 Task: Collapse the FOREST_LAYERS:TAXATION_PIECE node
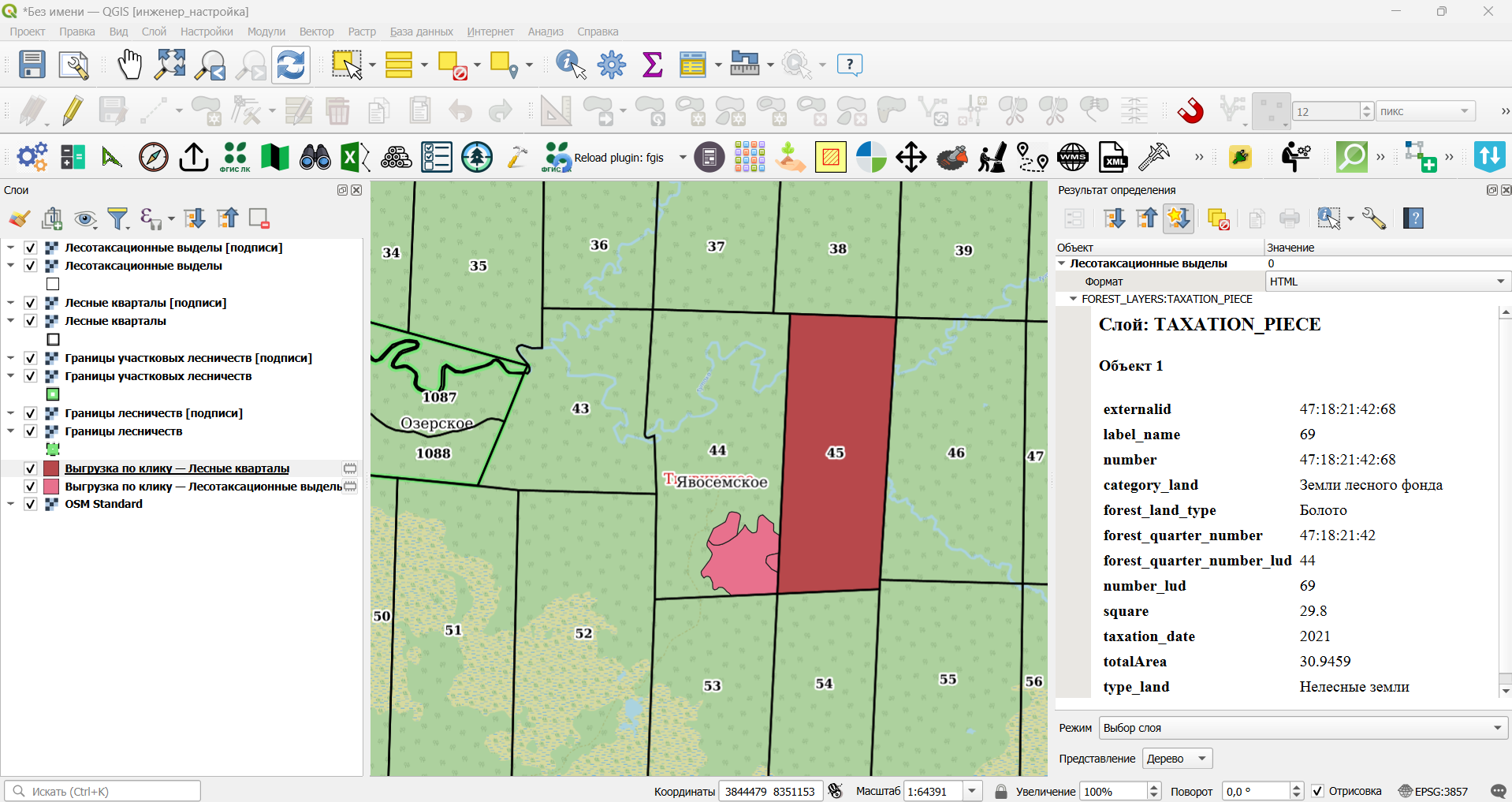(1073, 299)
